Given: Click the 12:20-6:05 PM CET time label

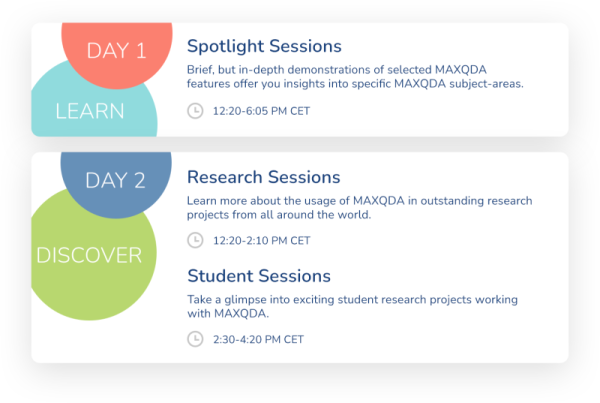Looking at the screenshot, I should pos(261,111).
